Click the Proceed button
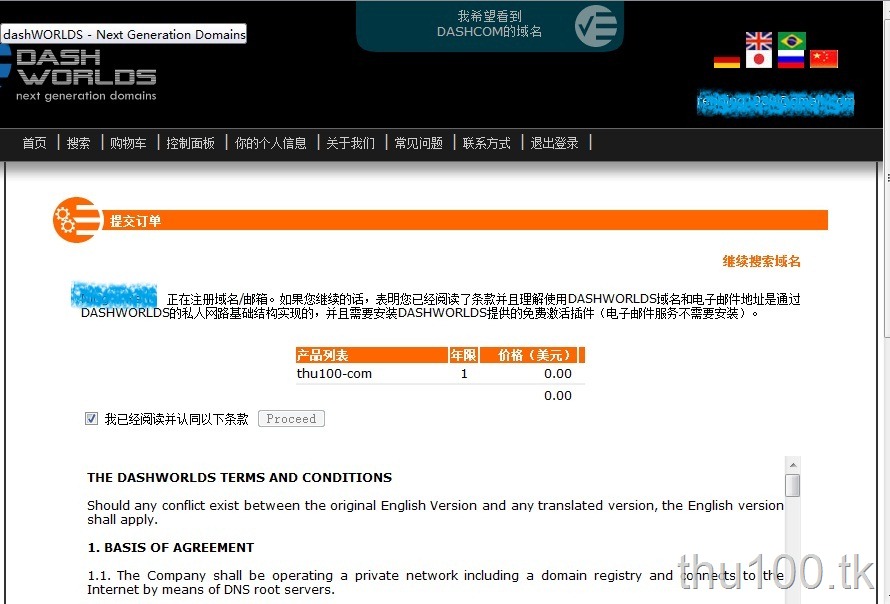 coord(291,418)
